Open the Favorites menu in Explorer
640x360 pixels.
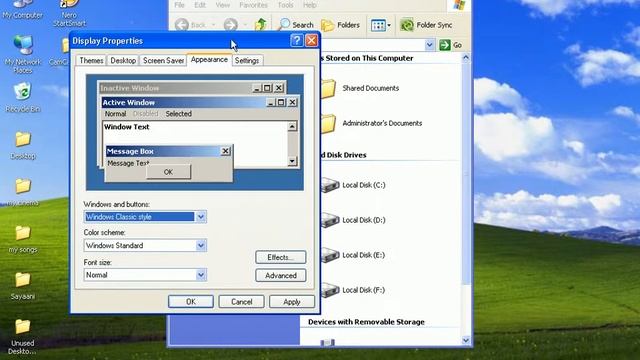253,5
